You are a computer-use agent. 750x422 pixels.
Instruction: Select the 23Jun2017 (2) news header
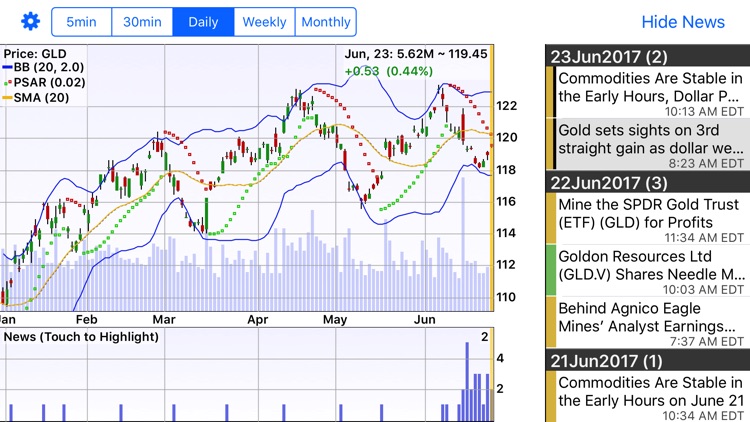(x=647, y=56)
